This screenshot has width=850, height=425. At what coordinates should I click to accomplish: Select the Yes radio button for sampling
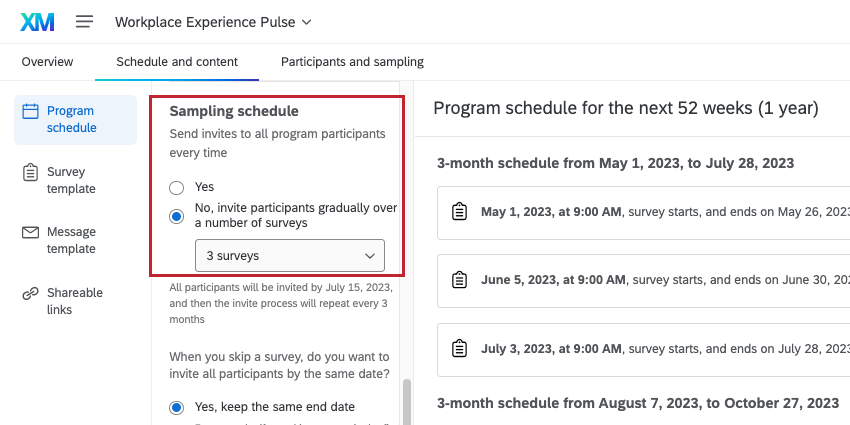coord(177,187)
